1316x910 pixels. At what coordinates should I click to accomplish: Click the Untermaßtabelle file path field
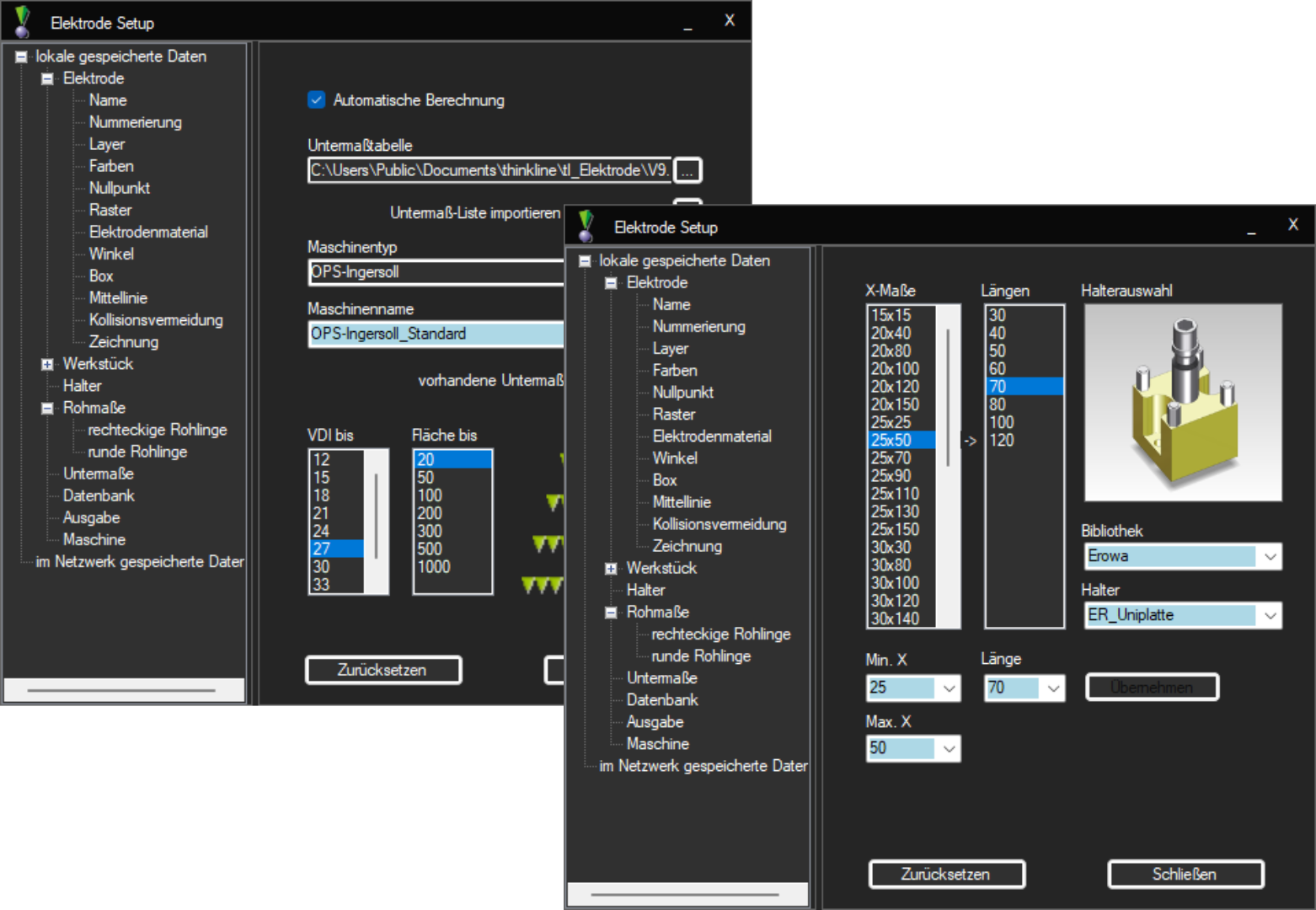click(x=489, y=170)
